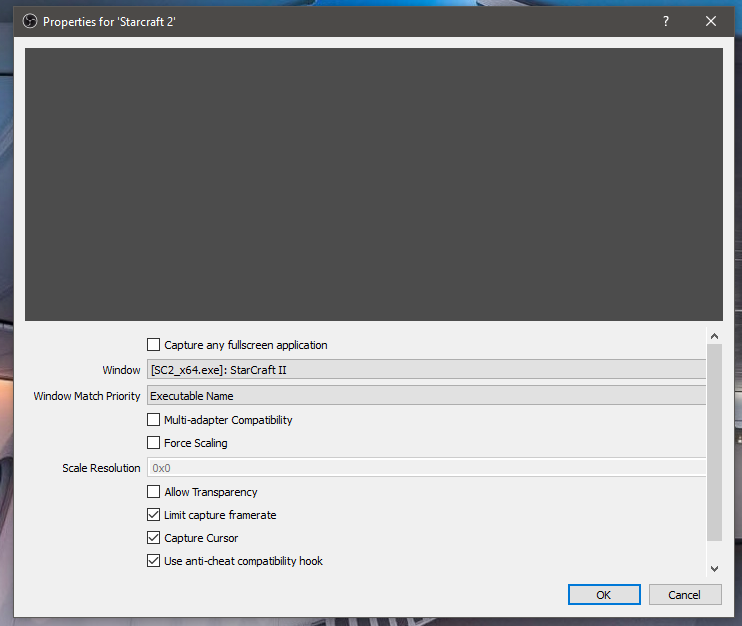Click the Cancel button
This screenshot has width=742, height=626.
point(685,594)
